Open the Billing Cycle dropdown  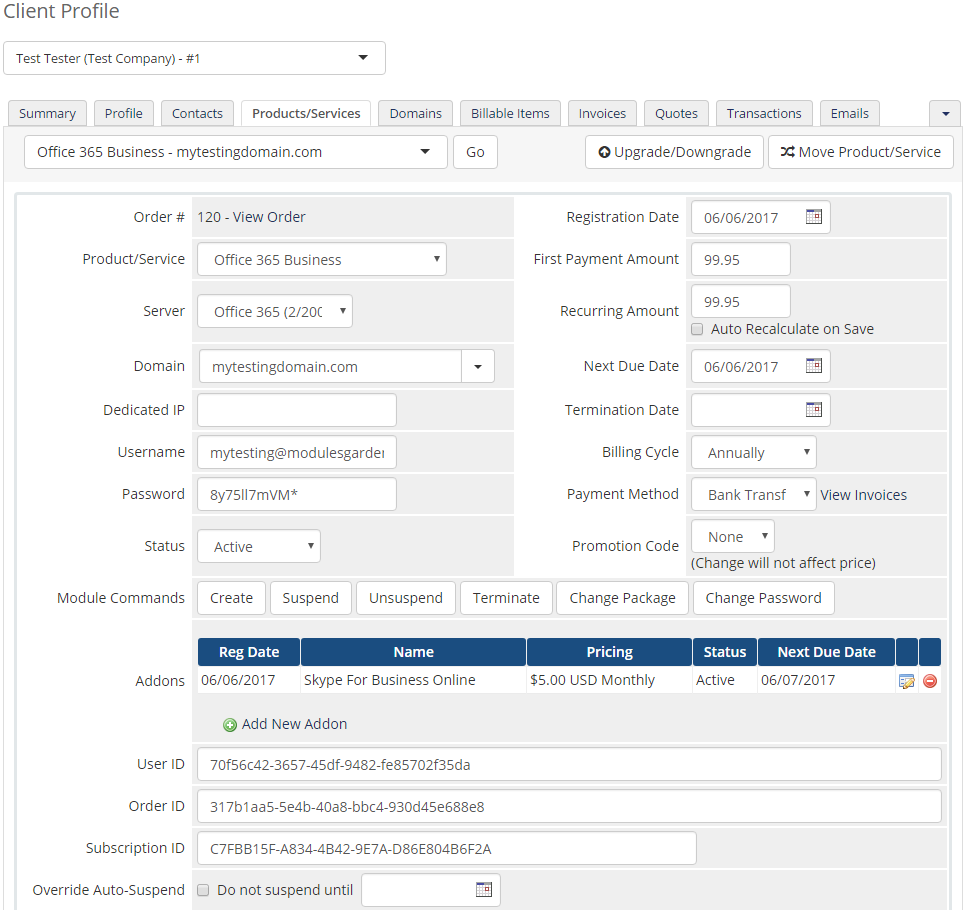[753, 452]
